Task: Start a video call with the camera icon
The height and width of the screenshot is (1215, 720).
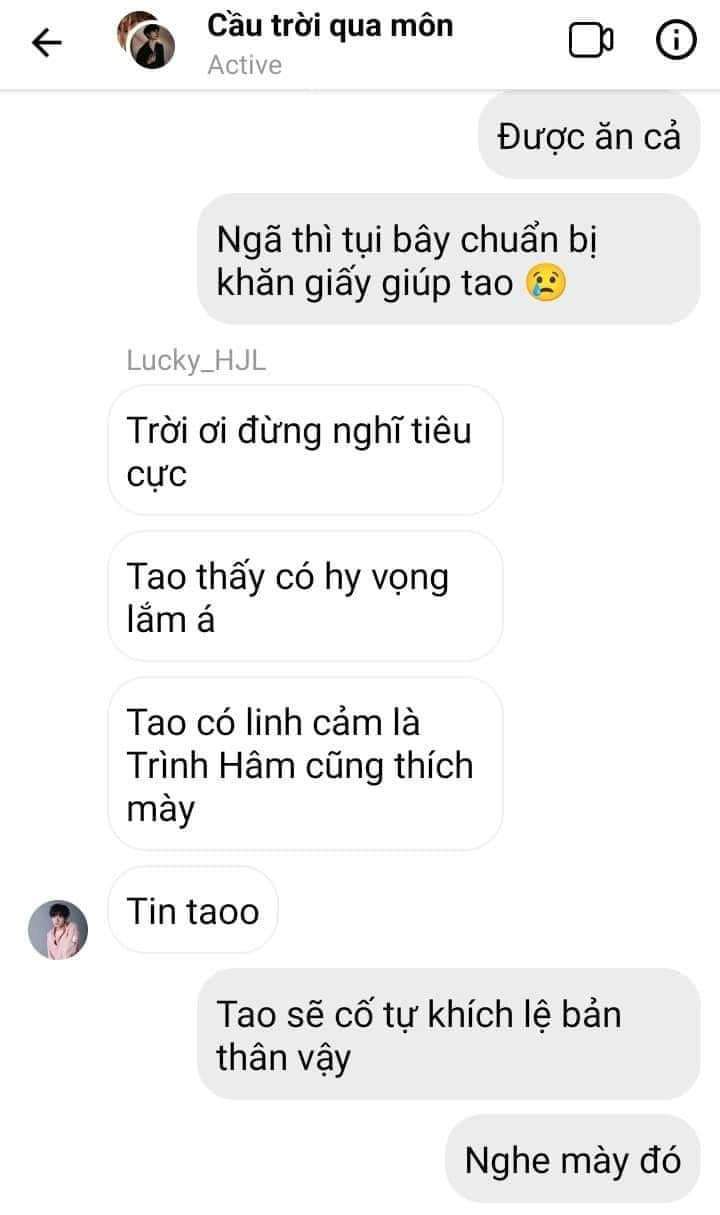Action: pyautogui.click(x=591, y=40)
